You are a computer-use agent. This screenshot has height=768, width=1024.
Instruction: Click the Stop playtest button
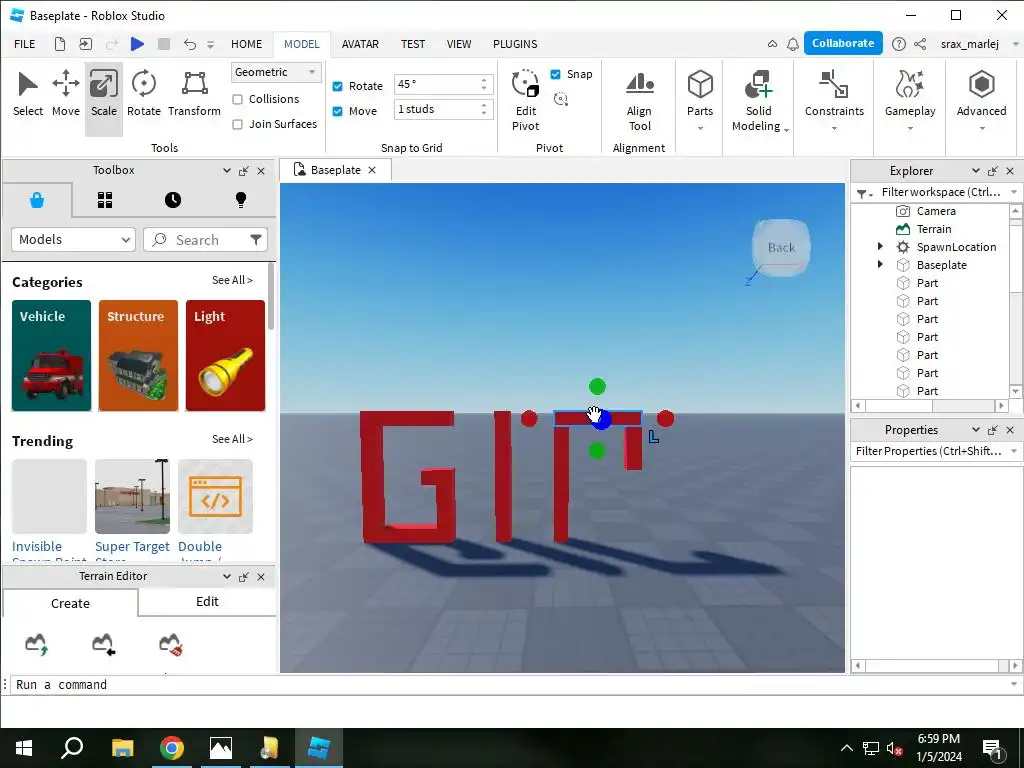click(x=164, y=44)
